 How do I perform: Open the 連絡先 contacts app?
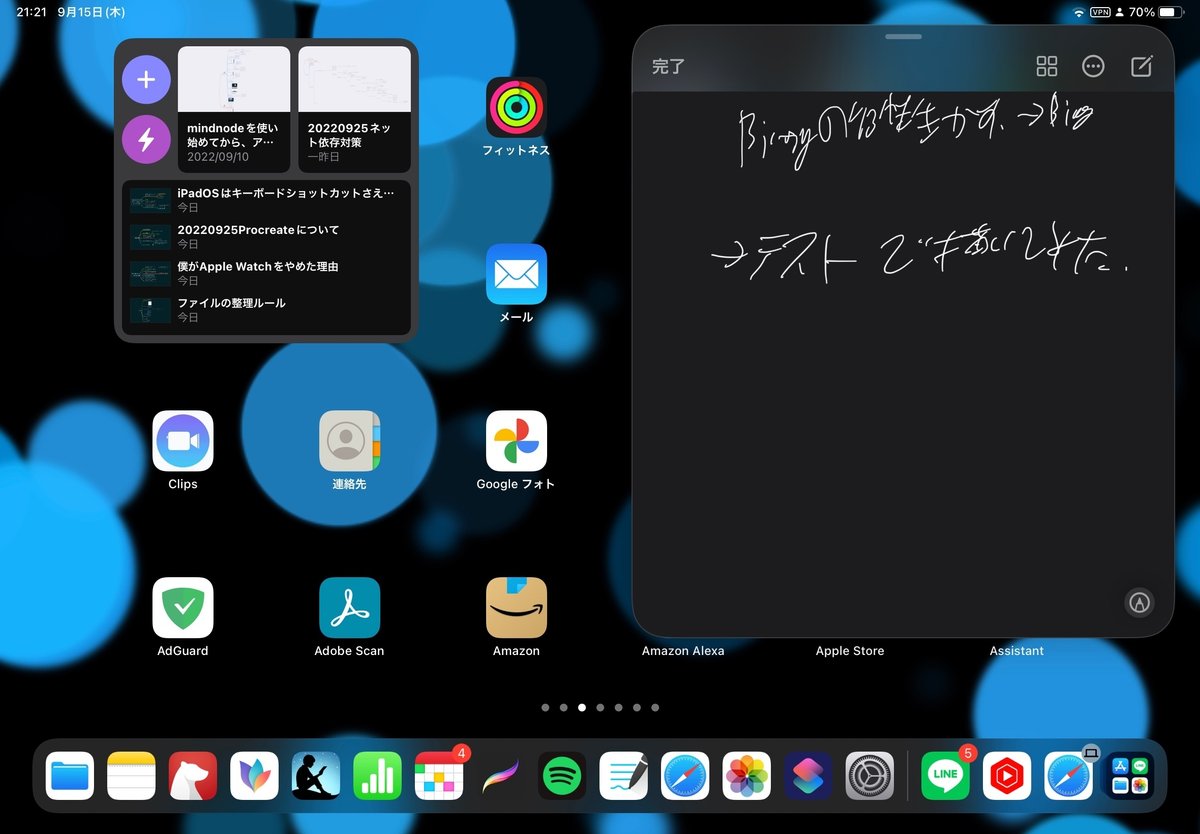click(x=349, y=441)
